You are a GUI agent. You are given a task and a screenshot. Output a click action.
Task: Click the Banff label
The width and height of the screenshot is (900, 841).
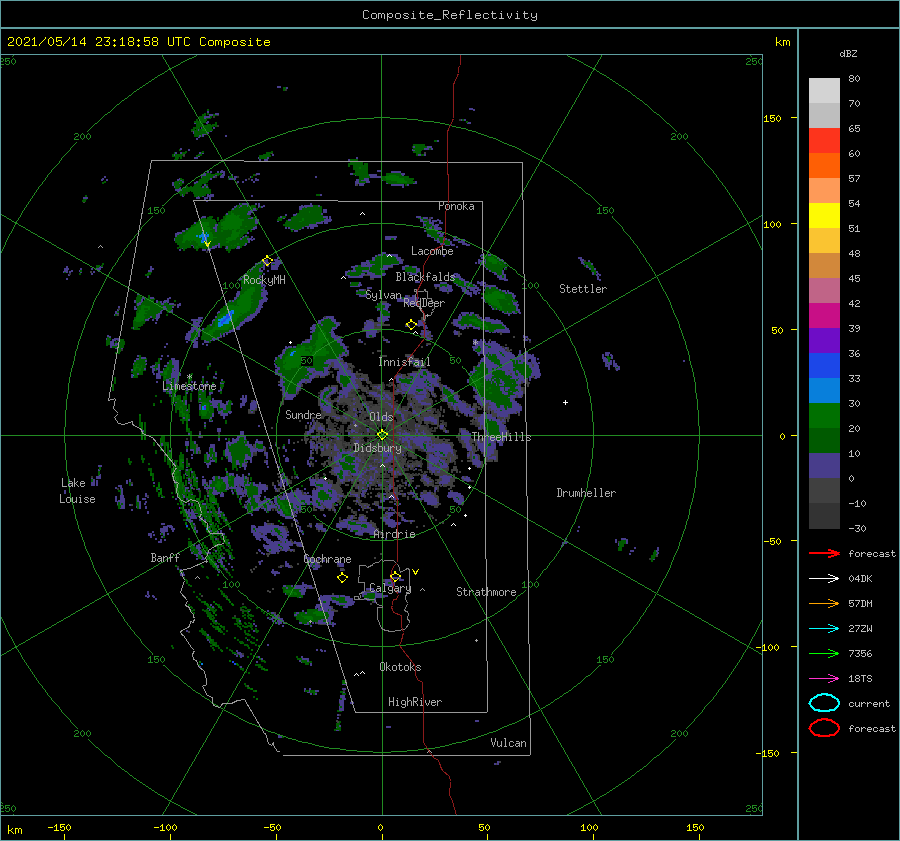(165, 557)
